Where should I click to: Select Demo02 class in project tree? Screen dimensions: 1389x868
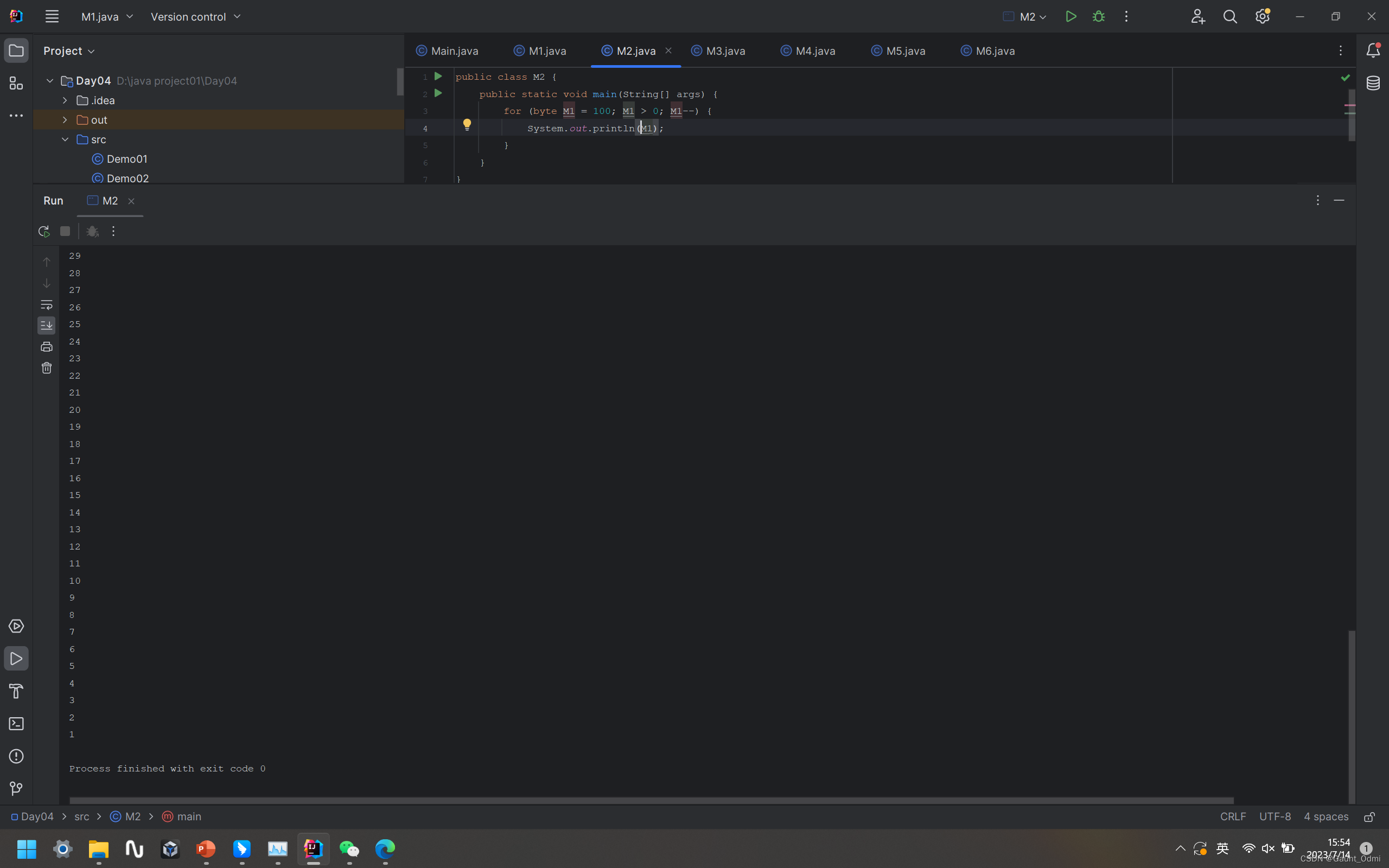point(120,178)
